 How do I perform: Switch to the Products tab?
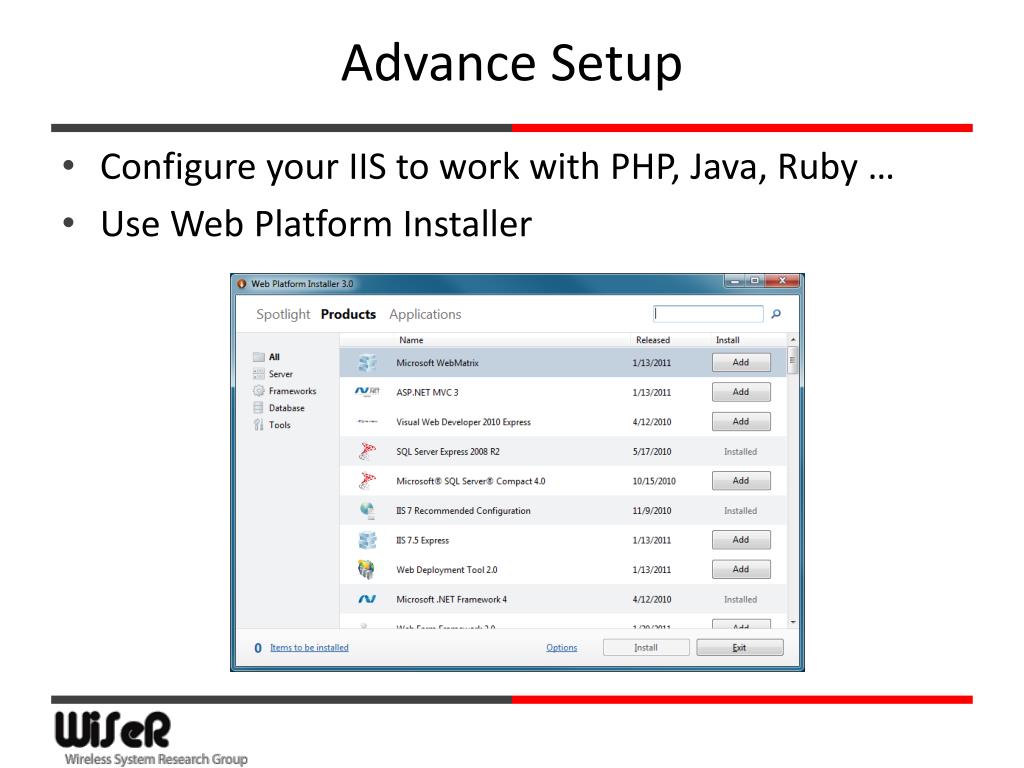click(x=348, y=314)
